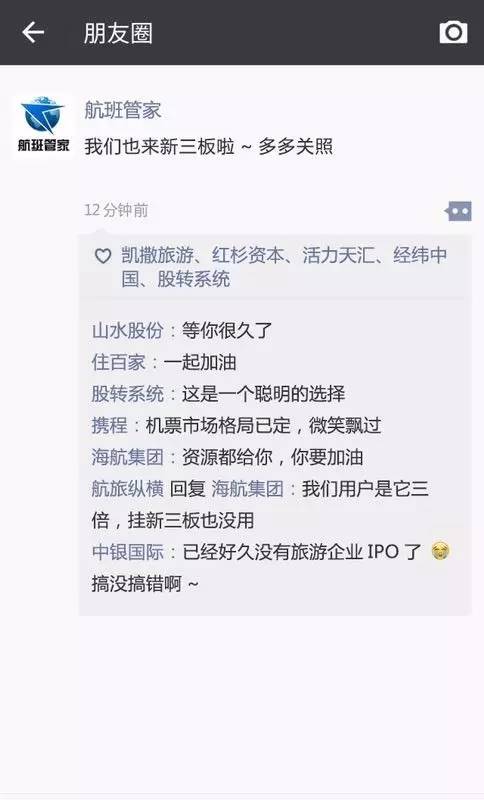Select commenter 航旅纵横
484x800 pixels.
128,488
